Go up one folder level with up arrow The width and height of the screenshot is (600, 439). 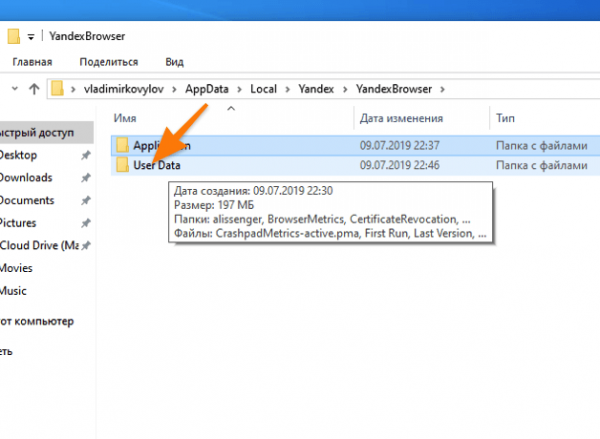(x=34, y=89)
